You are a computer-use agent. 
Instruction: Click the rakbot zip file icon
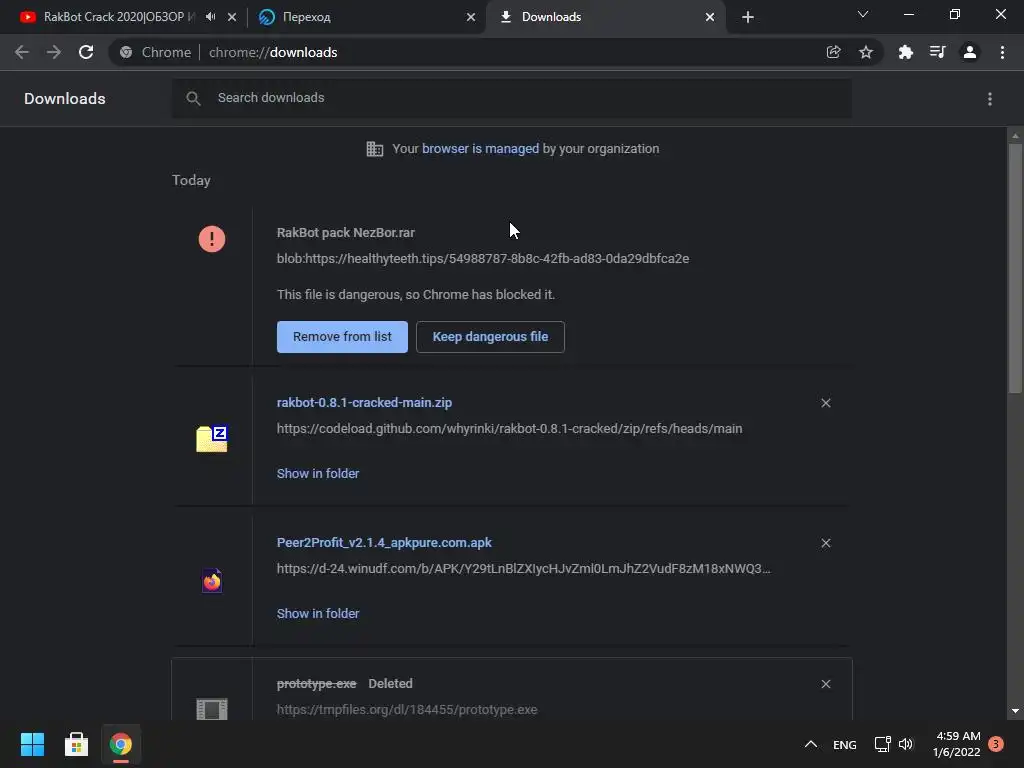pyautogui.click(x=212, y=438)
